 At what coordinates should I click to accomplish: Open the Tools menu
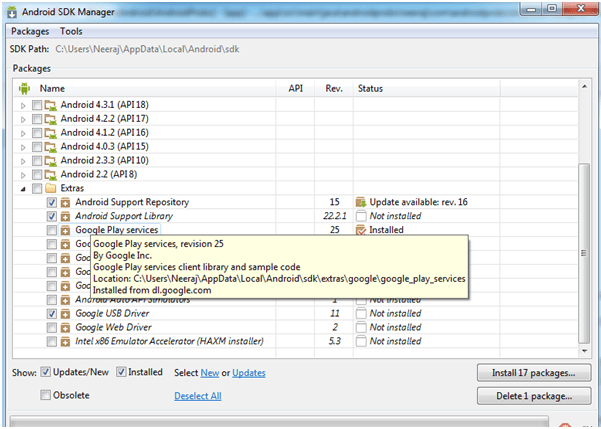click(x=71, y=31)
